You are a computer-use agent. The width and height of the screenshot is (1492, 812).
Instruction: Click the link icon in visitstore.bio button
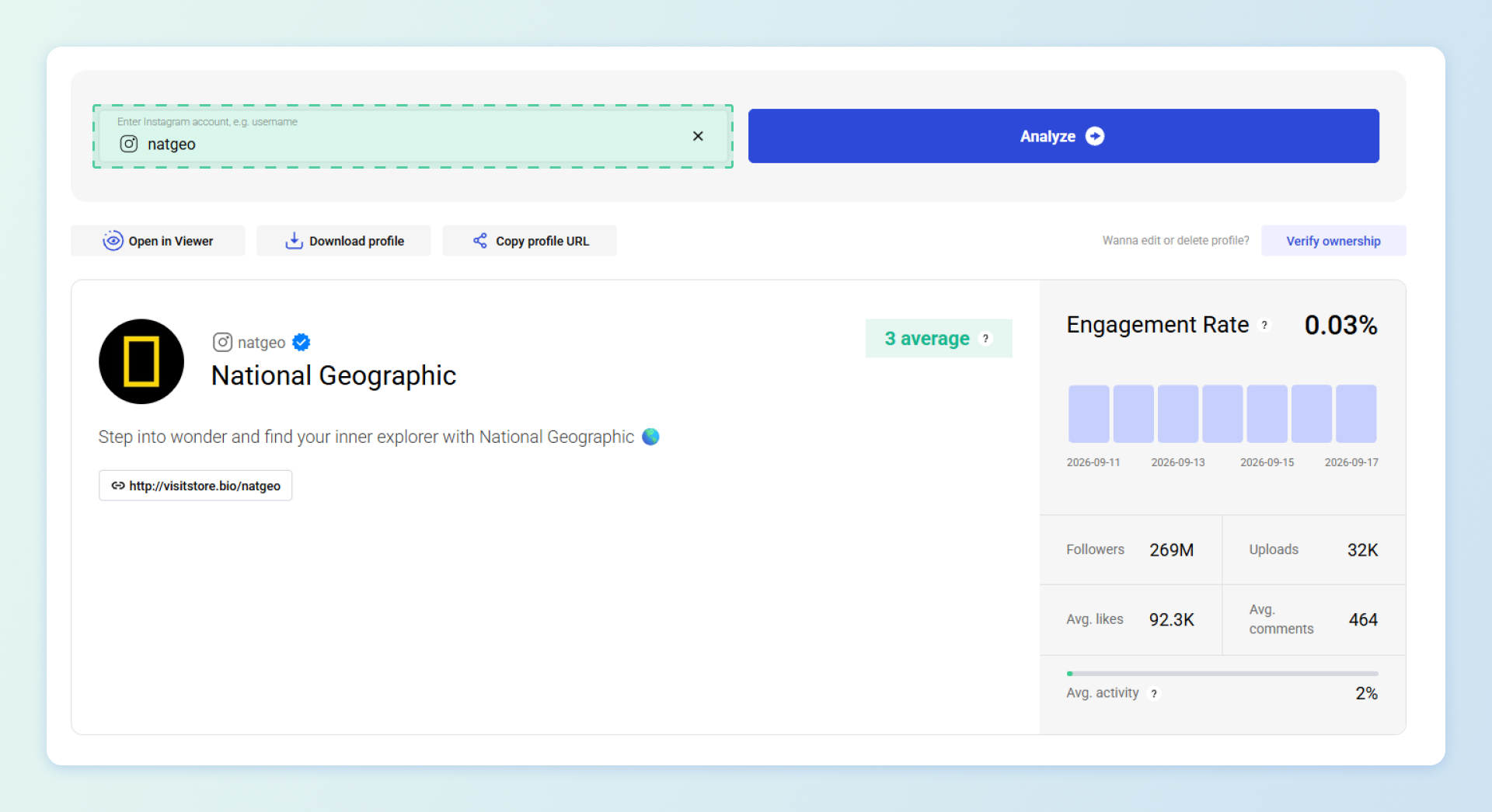click(118, 486)
